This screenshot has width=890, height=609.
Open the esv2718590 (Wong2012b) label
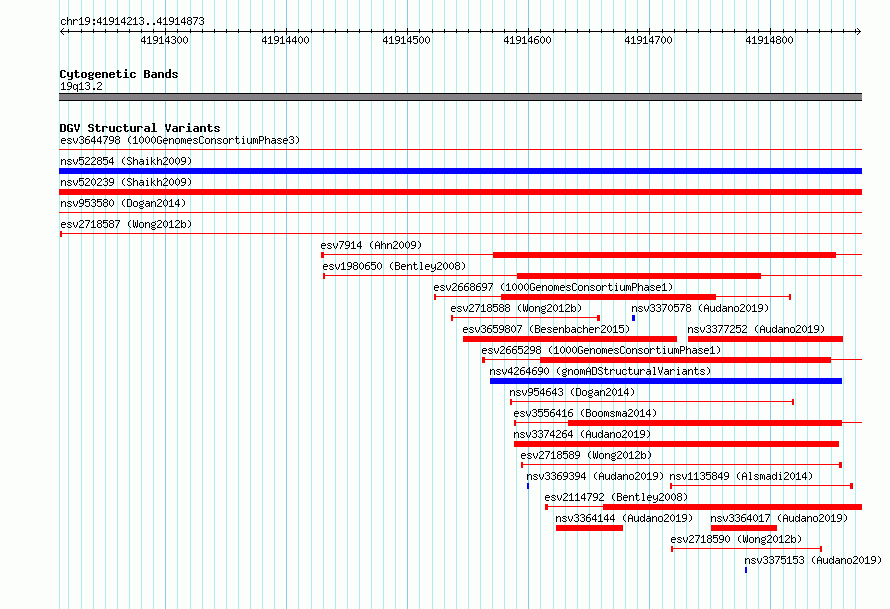[736, 539]
